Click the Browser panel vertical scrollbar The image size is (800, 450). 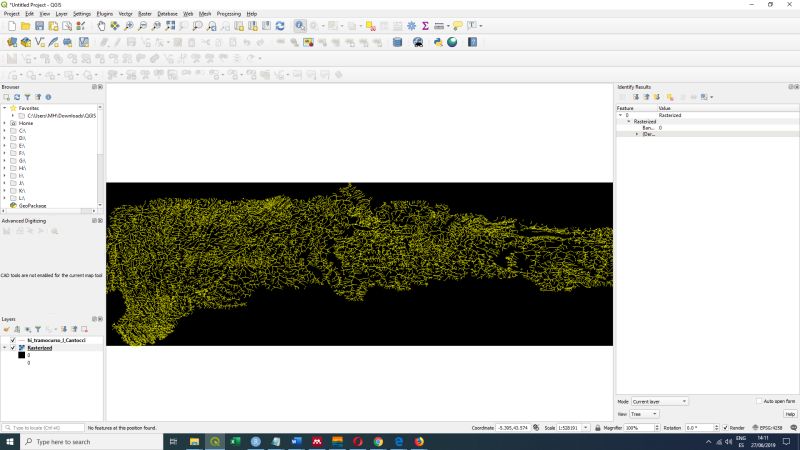99,156
